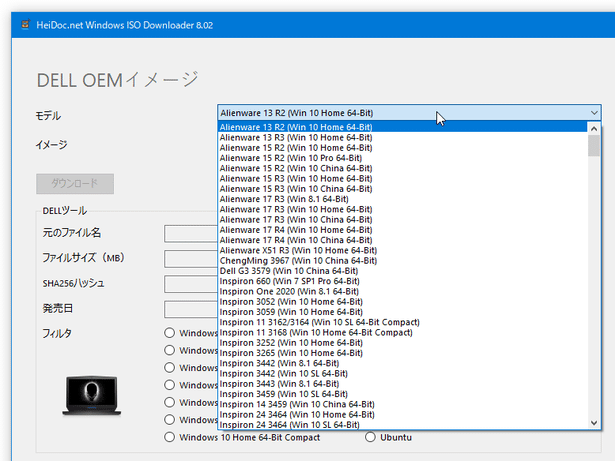
Task: Select Inspiron One 2020 (Win 8.1 64-Bit)
Action: tap(402, 291)
